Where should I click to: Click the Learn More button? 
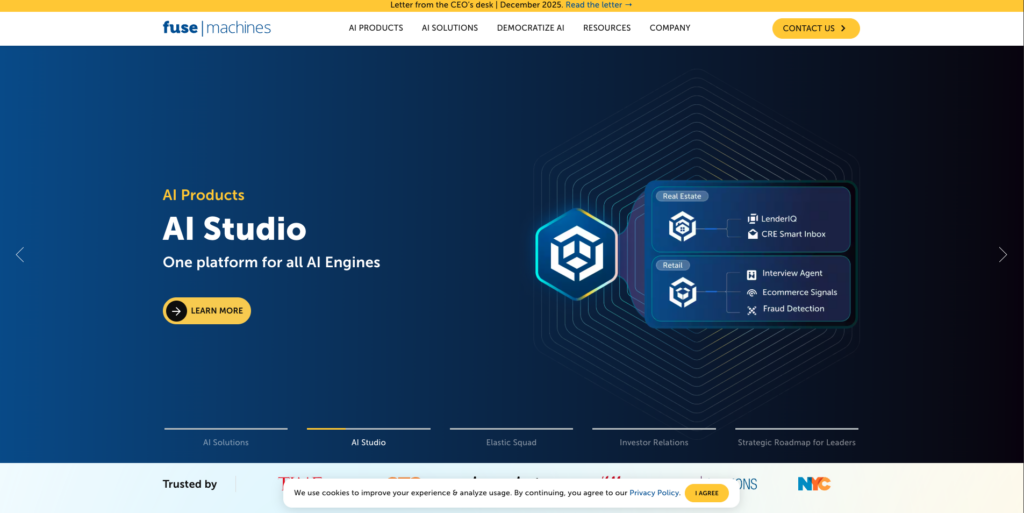206,311
